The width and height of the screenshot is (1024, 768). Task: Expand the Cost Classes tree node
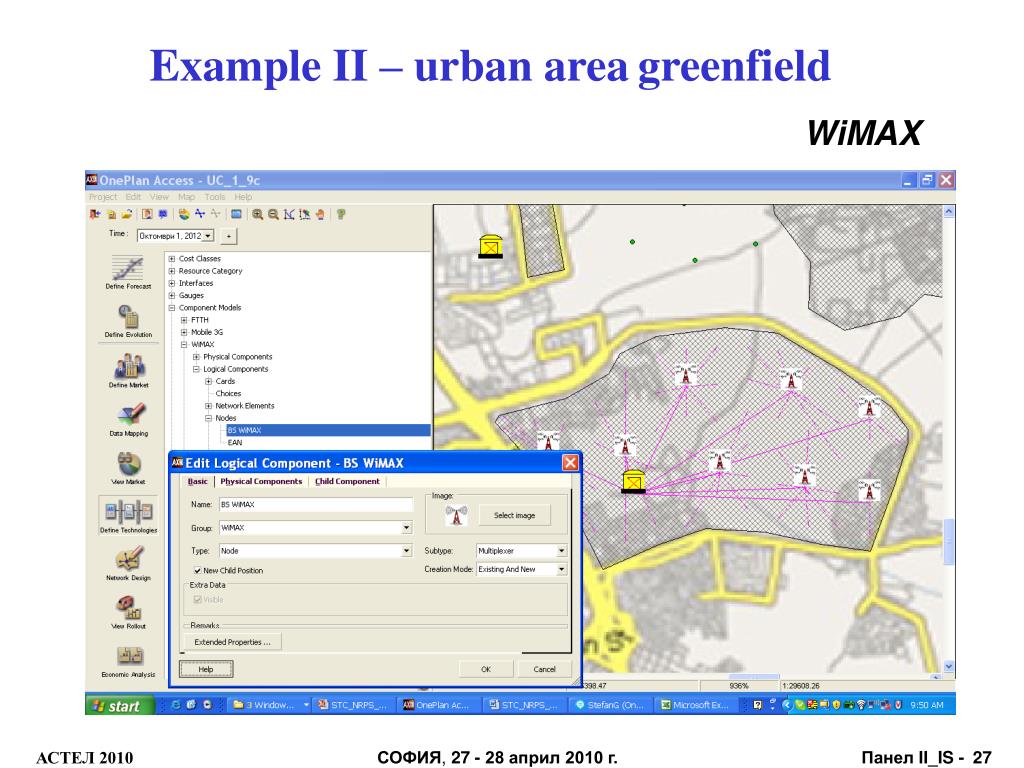172,259
